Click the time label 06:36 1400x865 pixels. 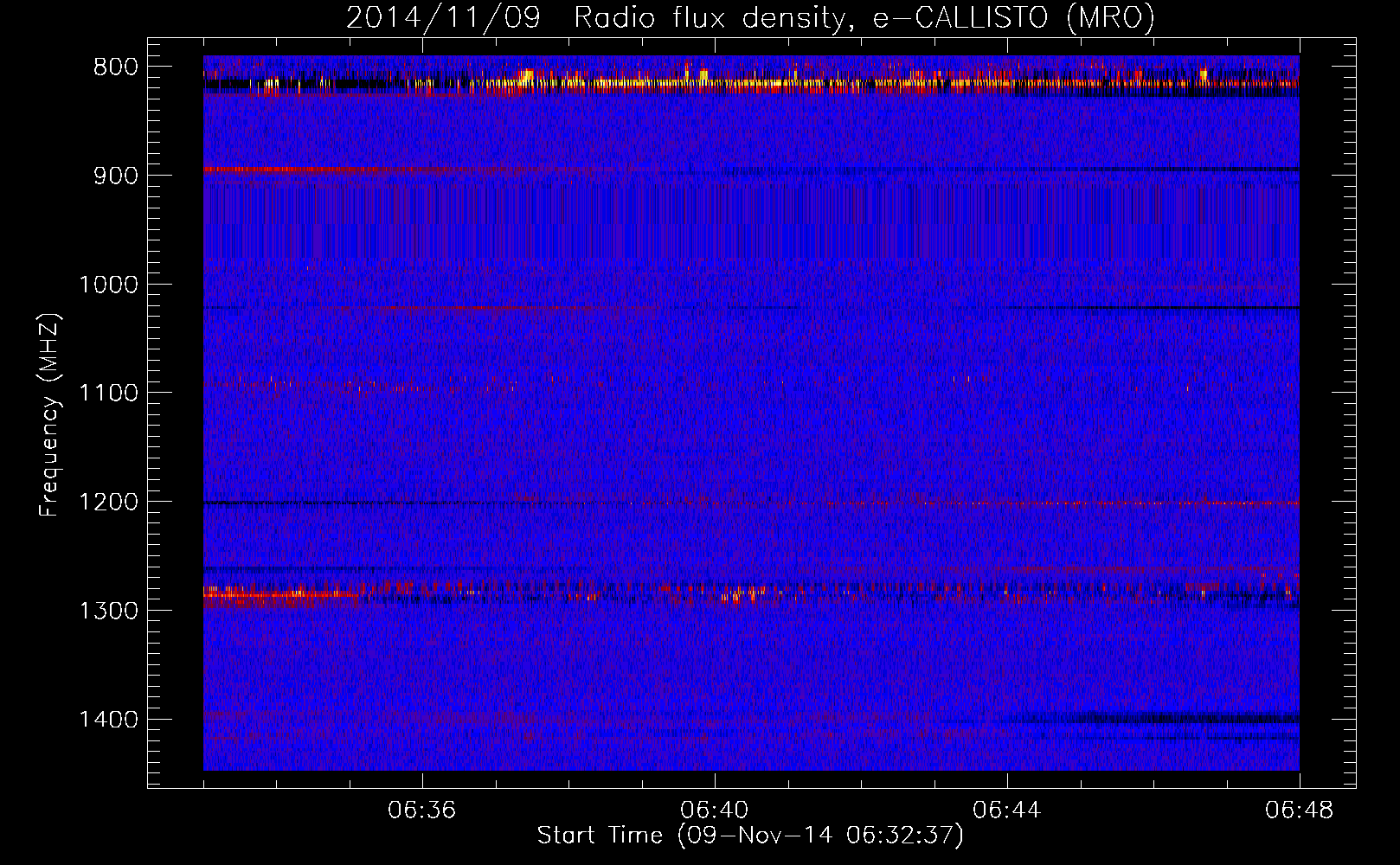(x=421, y=811)
